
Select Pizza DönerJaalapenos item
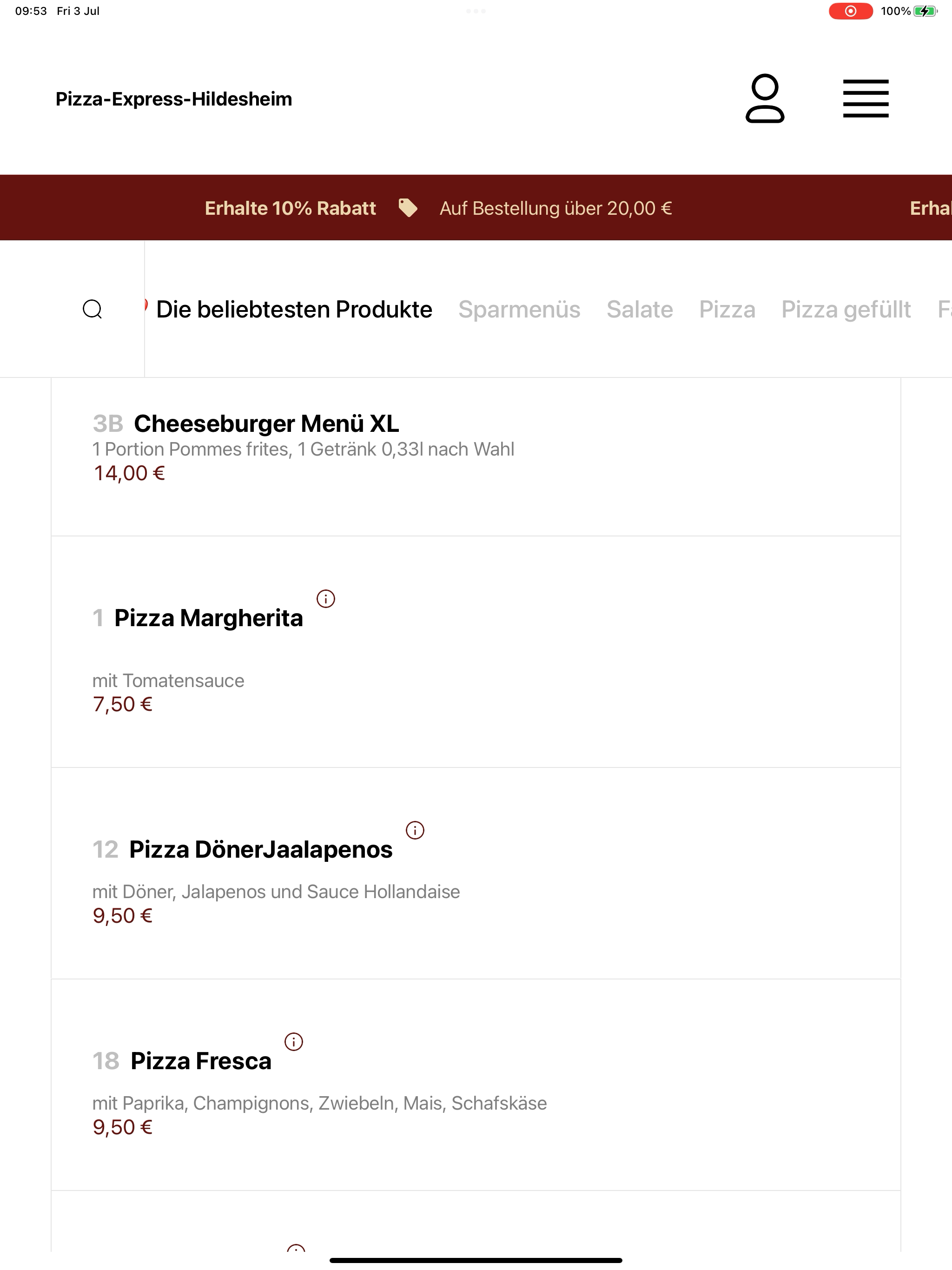pyautogui.click(x=476, y=873)
